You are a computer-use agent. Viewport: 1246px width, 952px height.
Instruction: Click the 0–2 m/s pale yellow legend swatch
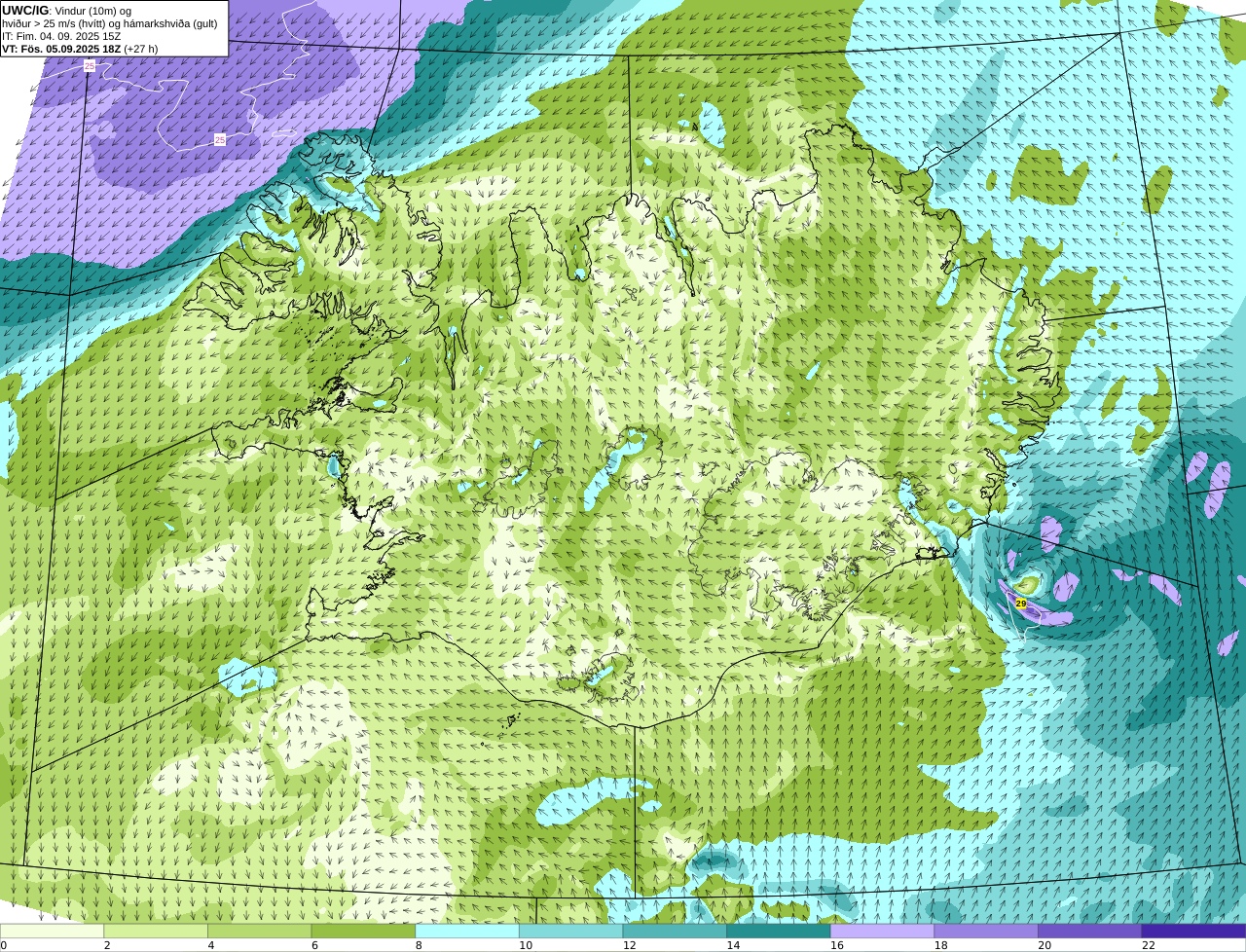[x=52, y=931]
